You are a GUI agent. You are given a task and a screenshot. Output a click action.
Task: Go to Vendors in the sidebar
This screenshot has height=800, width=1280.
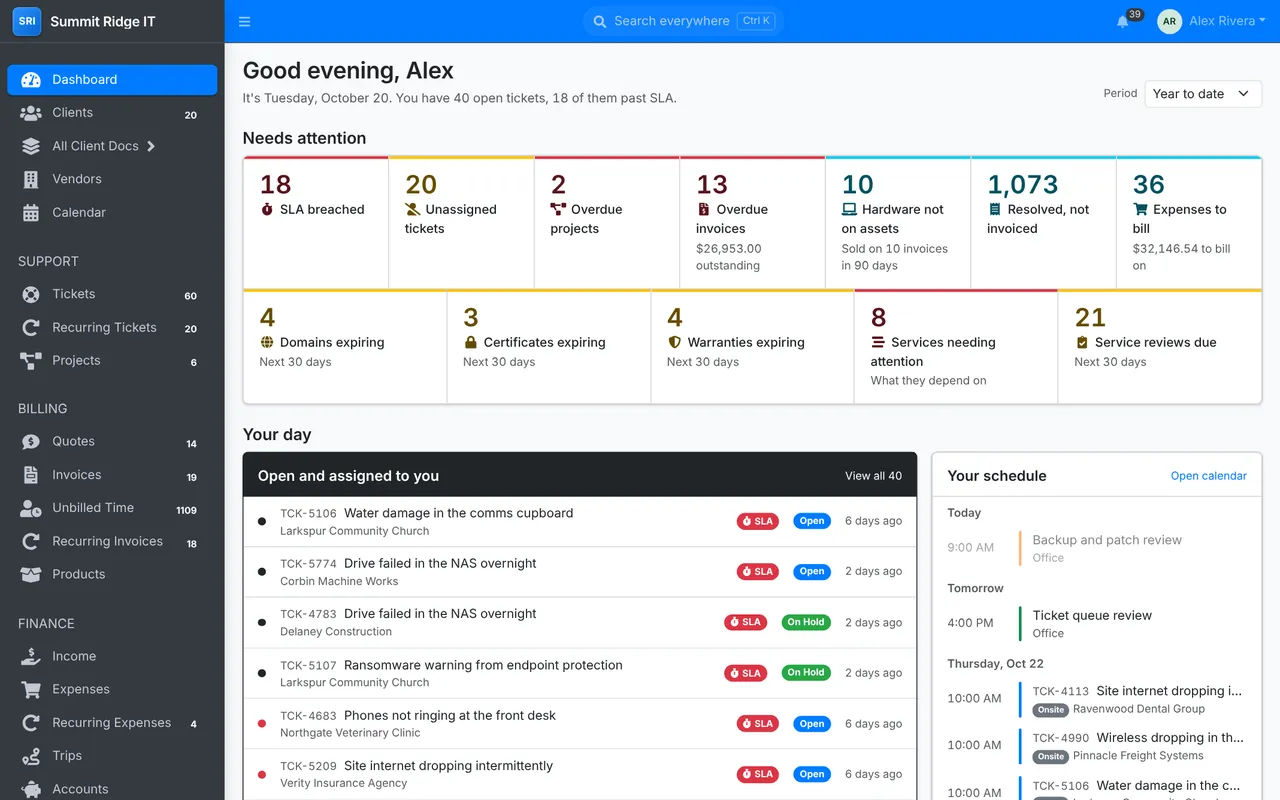(112, 179)
